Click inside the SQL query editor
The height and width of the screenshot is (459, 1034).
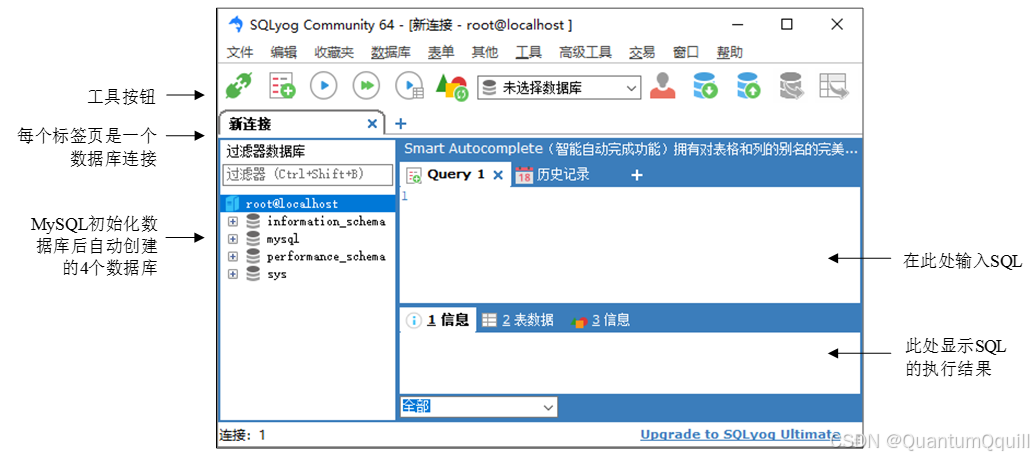[630, 245]
